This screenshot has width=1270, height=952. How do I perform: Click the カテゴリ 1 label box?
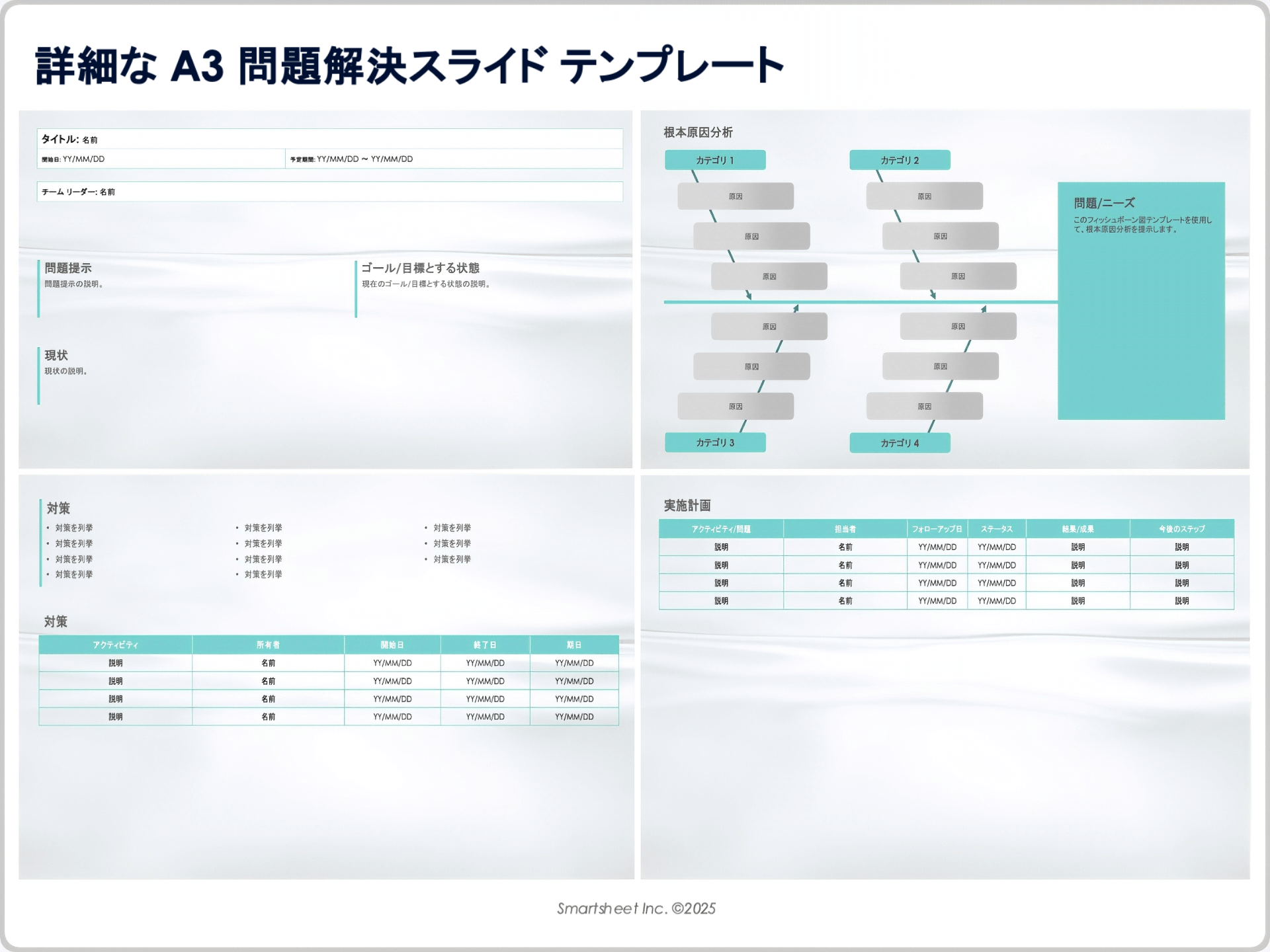point(714,160)
